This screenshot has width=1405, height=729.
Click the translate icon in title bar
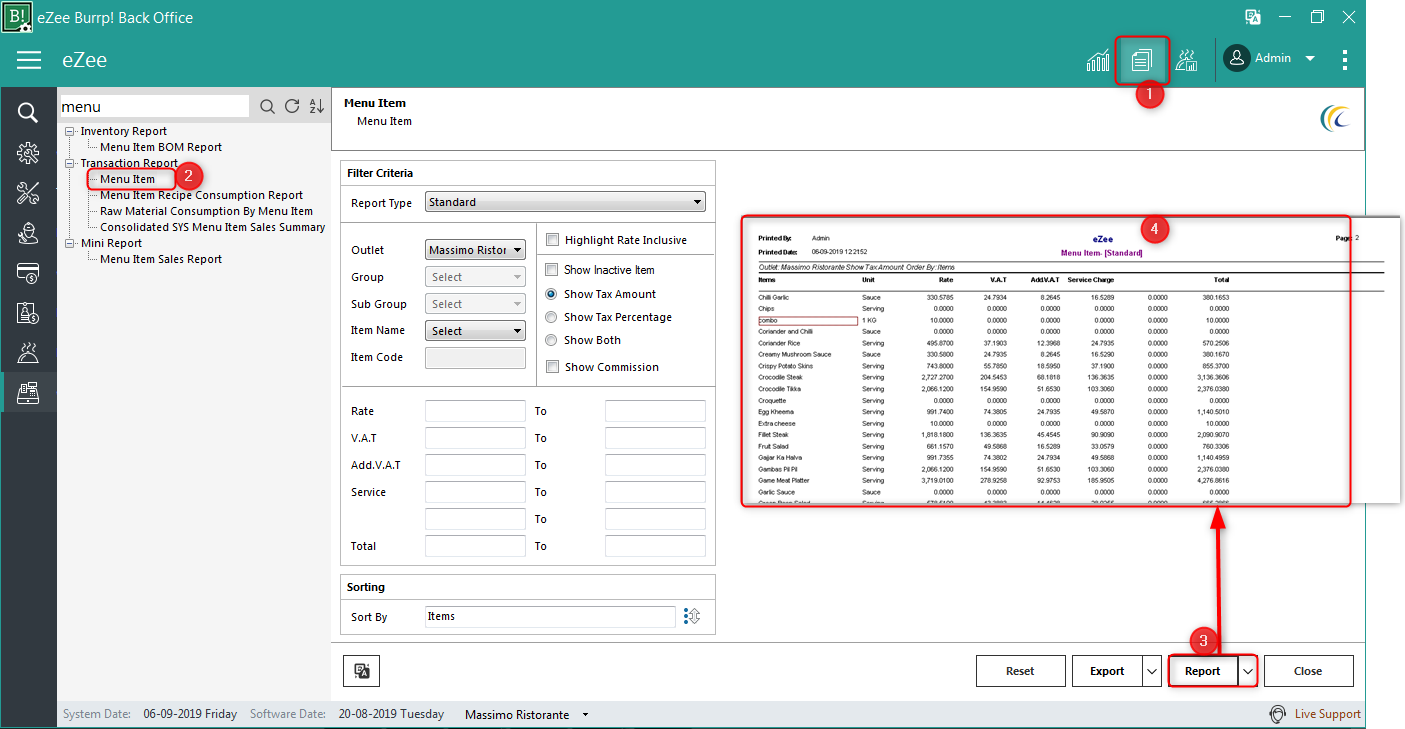(x=1252, y=17)
